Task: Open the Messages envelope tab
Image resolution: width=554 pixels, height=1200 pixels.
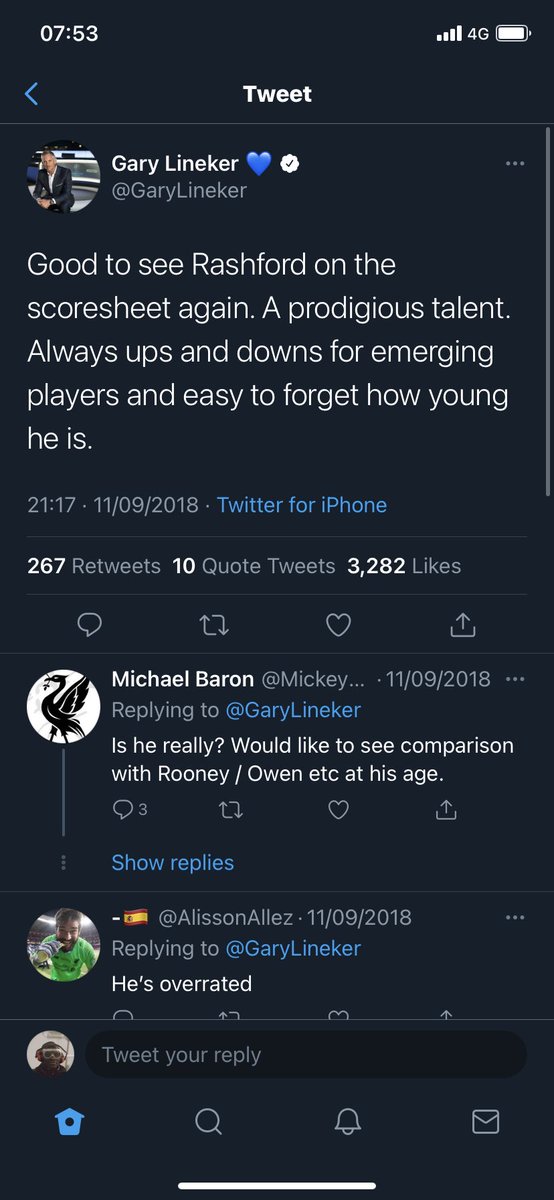Action: point(485,1122)
